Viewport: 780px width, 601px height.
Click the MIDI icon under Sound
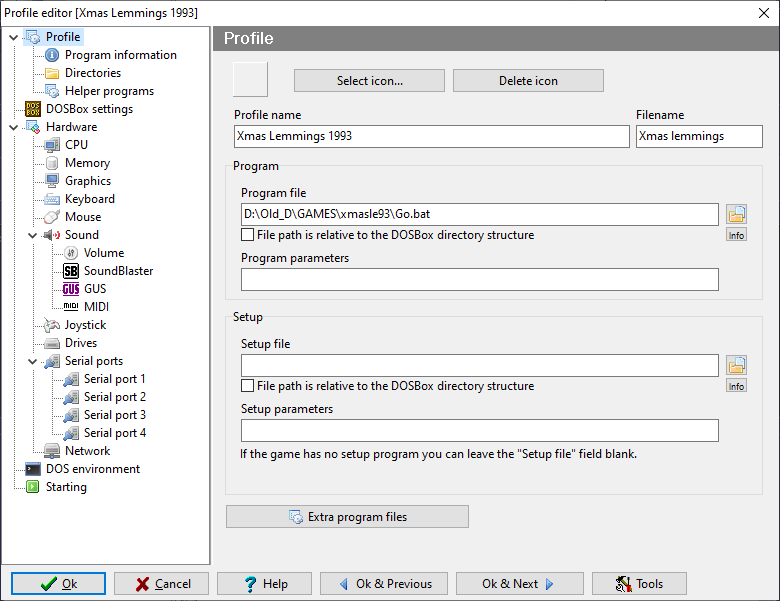coord(71,306)
